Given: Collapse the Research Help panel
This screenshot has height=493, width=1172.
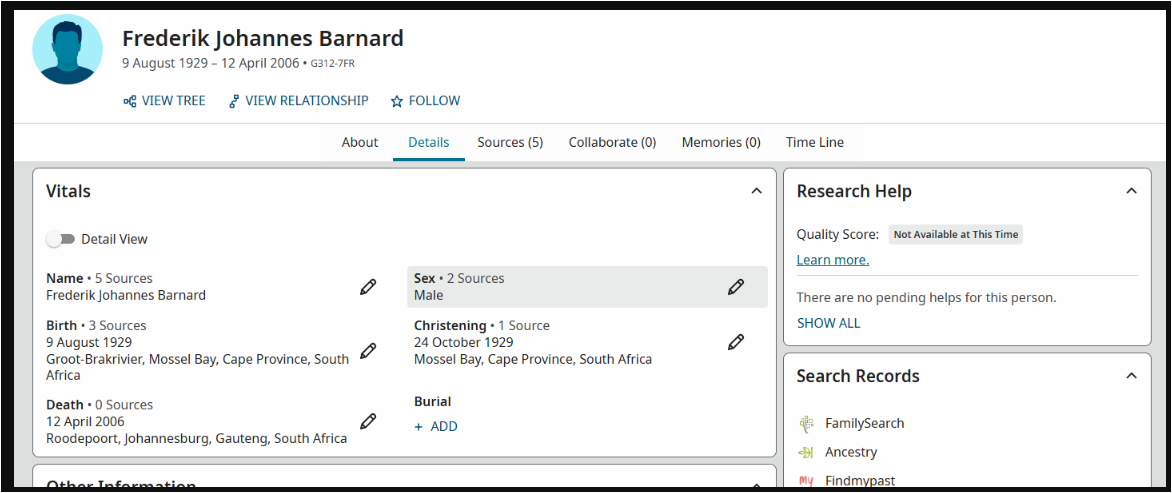Looking at the screenshot, I should click(x=1131, y=191).
